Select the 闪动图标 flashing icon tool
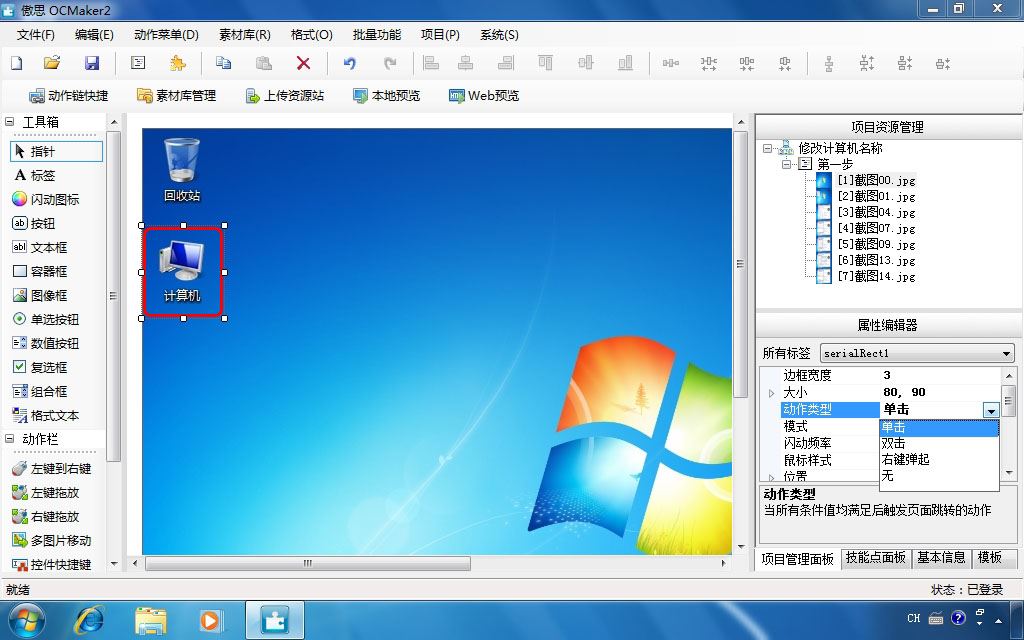This screenshot has width=1024, height=640. [46, 199]
